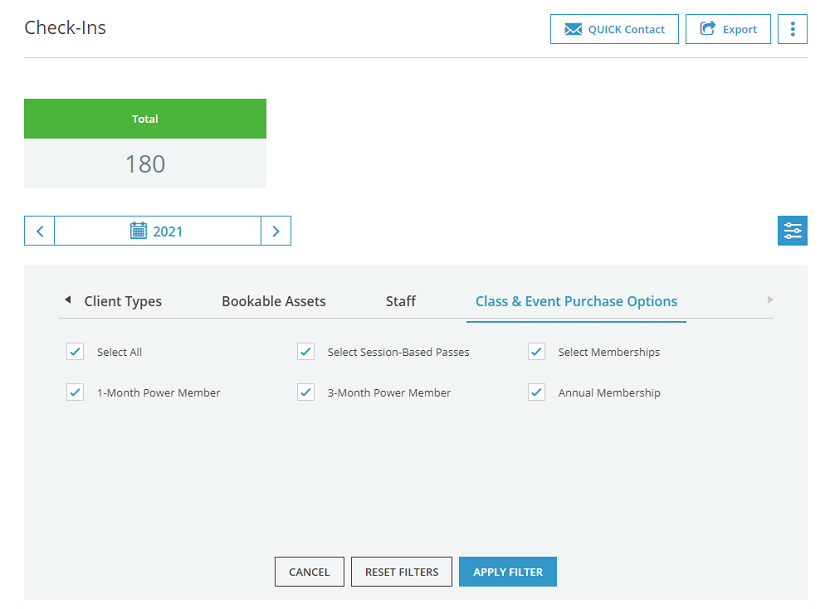The image size is (830, 609).
Task: Open the filter settings sliders icon
Action: click(x=792, y=231)
